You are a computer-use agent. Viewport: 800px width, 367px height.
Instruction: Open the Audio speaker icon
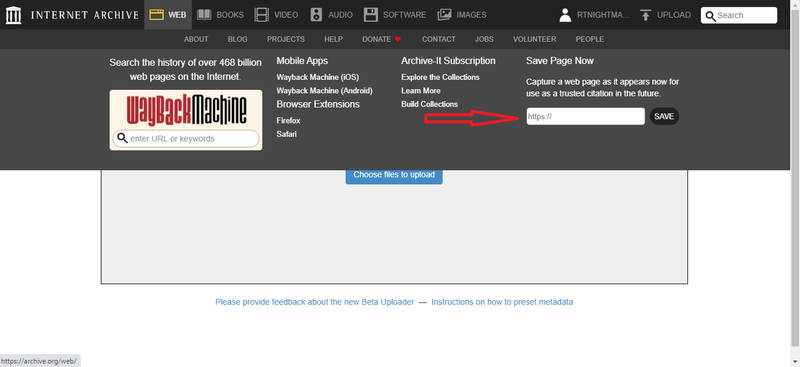tap(316, 15)
